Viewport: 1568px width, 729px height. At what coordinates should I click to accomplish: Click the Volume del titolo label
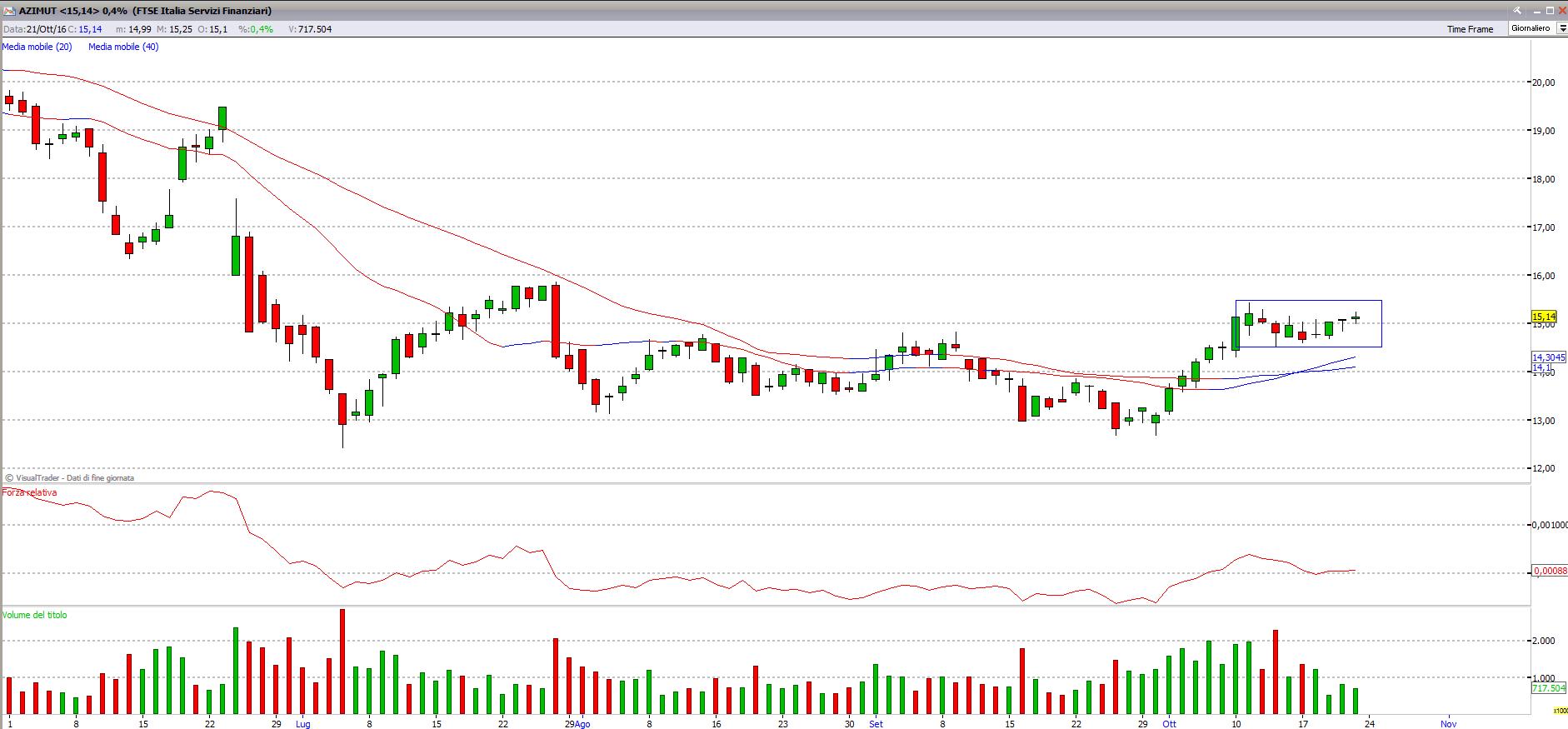coord(34,615)
